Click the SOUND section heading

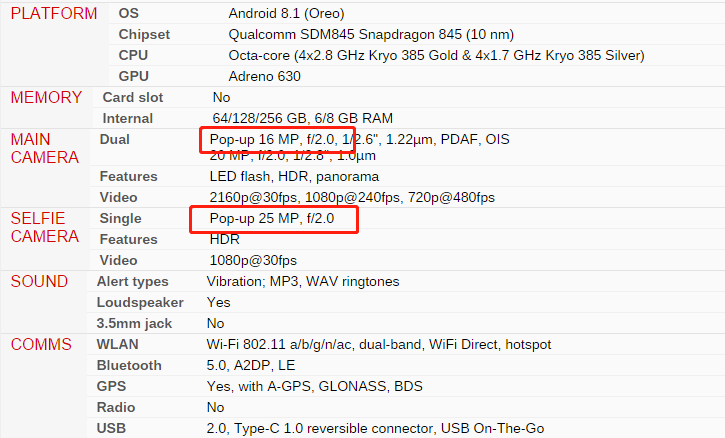(40, 281)
